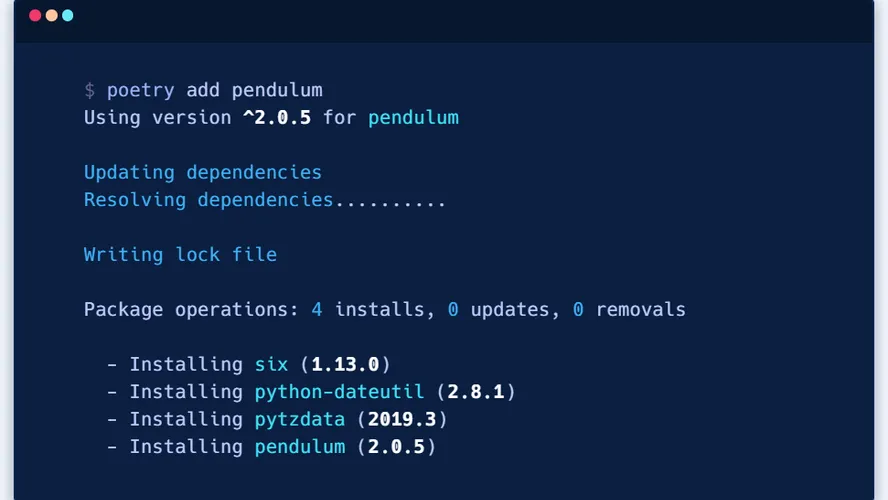Click the "Updating dependencies" line

203,173
